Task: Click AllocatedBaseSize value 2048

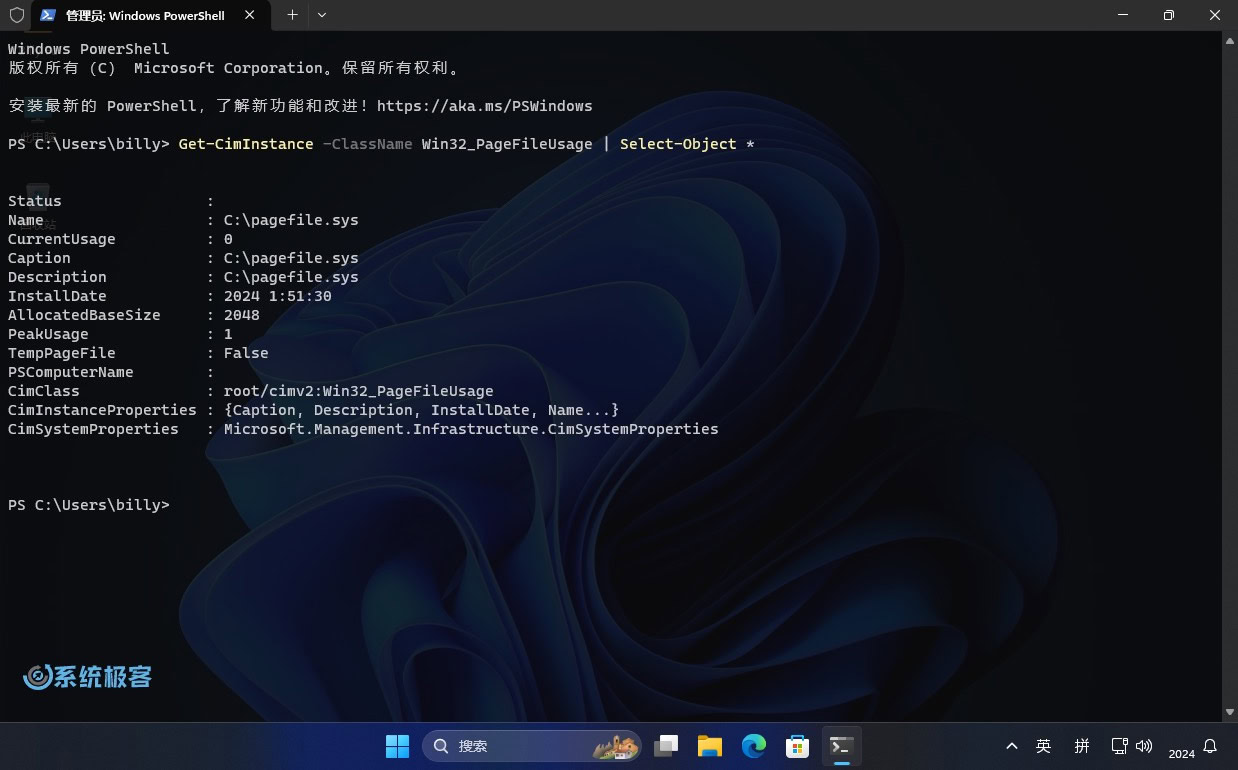Action: (x=242, y=315)
